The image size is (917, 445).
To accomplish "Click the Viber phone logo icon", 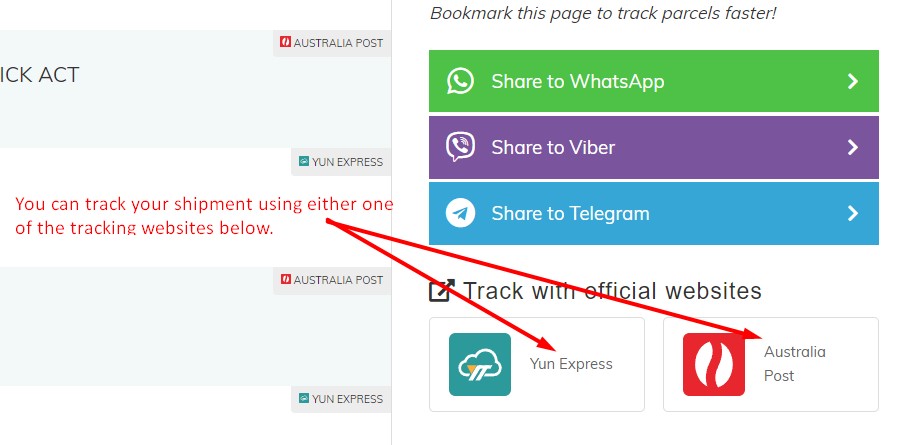I will point(460,147).
